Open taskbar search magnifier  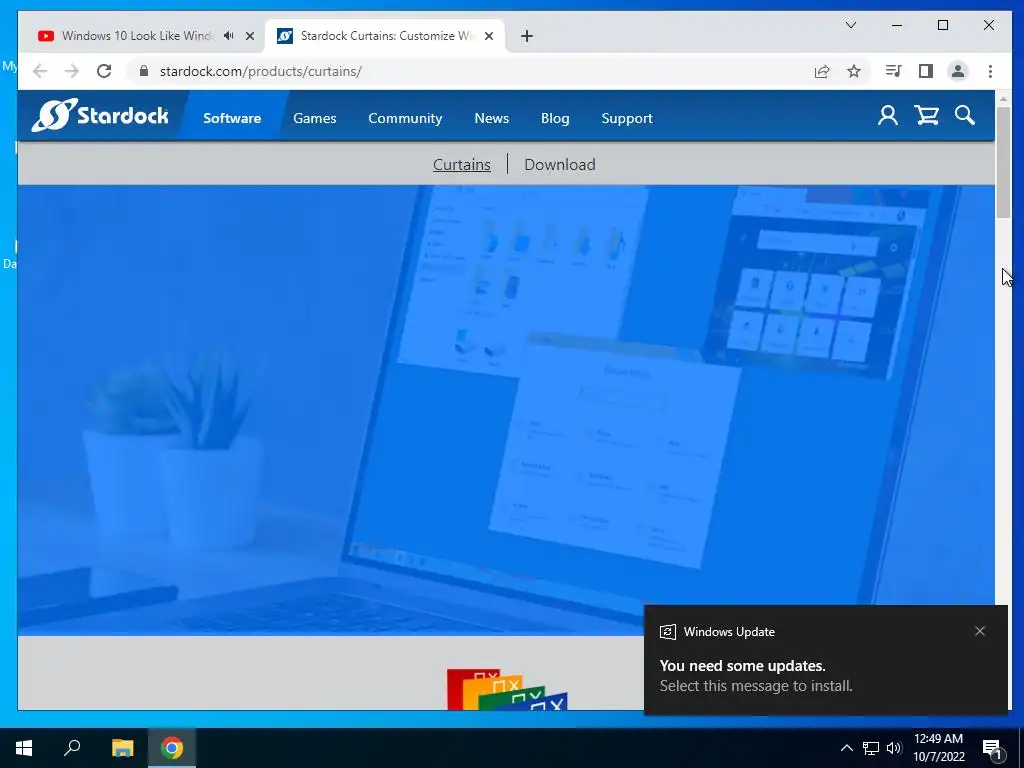pos(72,748)
